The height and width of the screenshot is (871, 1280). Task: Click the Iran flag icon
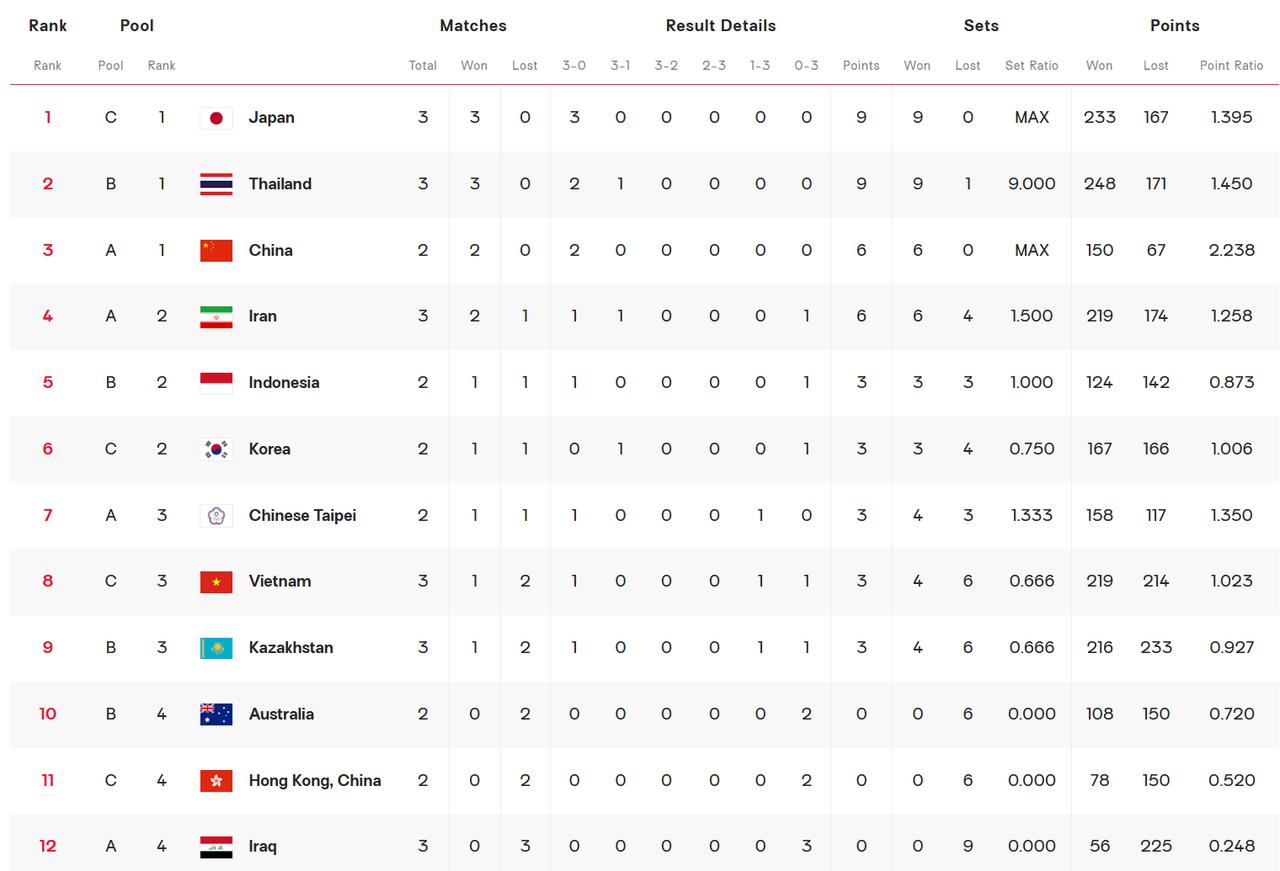point(216,316)
